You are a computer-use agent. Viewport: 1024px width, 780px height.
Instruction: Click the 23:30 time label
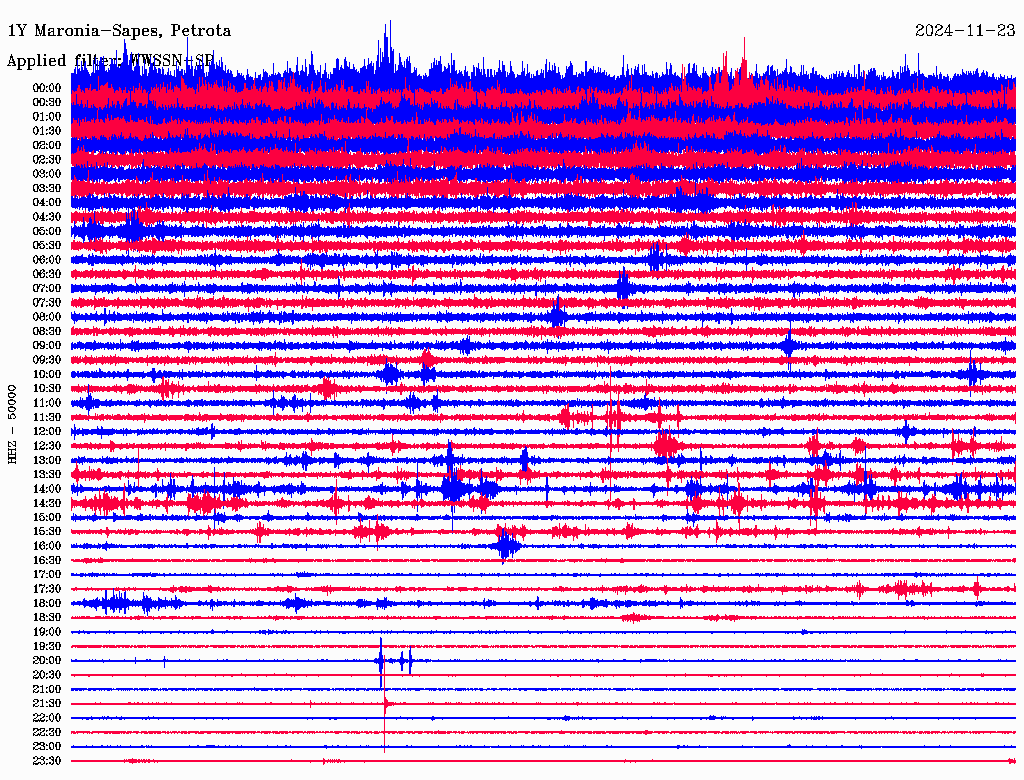click(47, 761)
